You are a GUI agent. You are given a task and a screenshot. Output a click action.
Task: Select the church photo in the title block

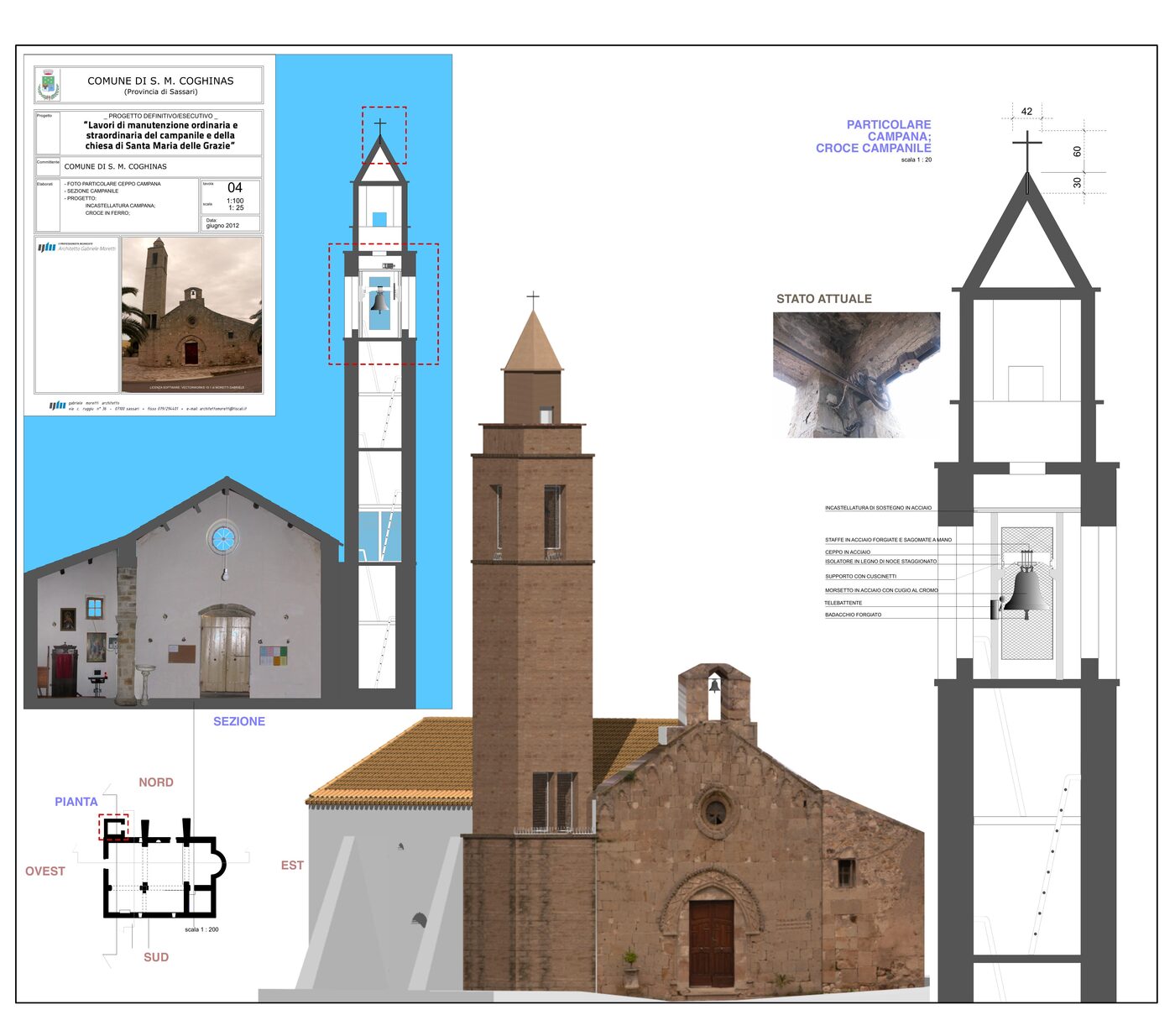(191, 315)
